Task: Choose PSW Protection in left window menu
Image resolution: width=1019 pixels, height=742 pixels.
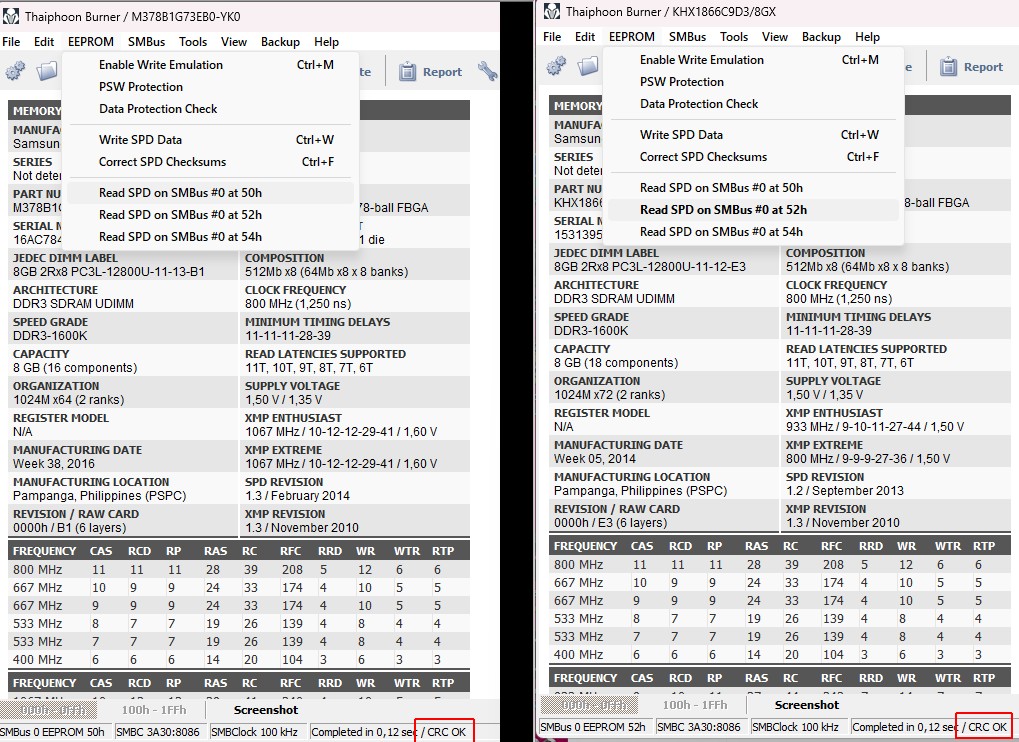Action: [211, 86]
